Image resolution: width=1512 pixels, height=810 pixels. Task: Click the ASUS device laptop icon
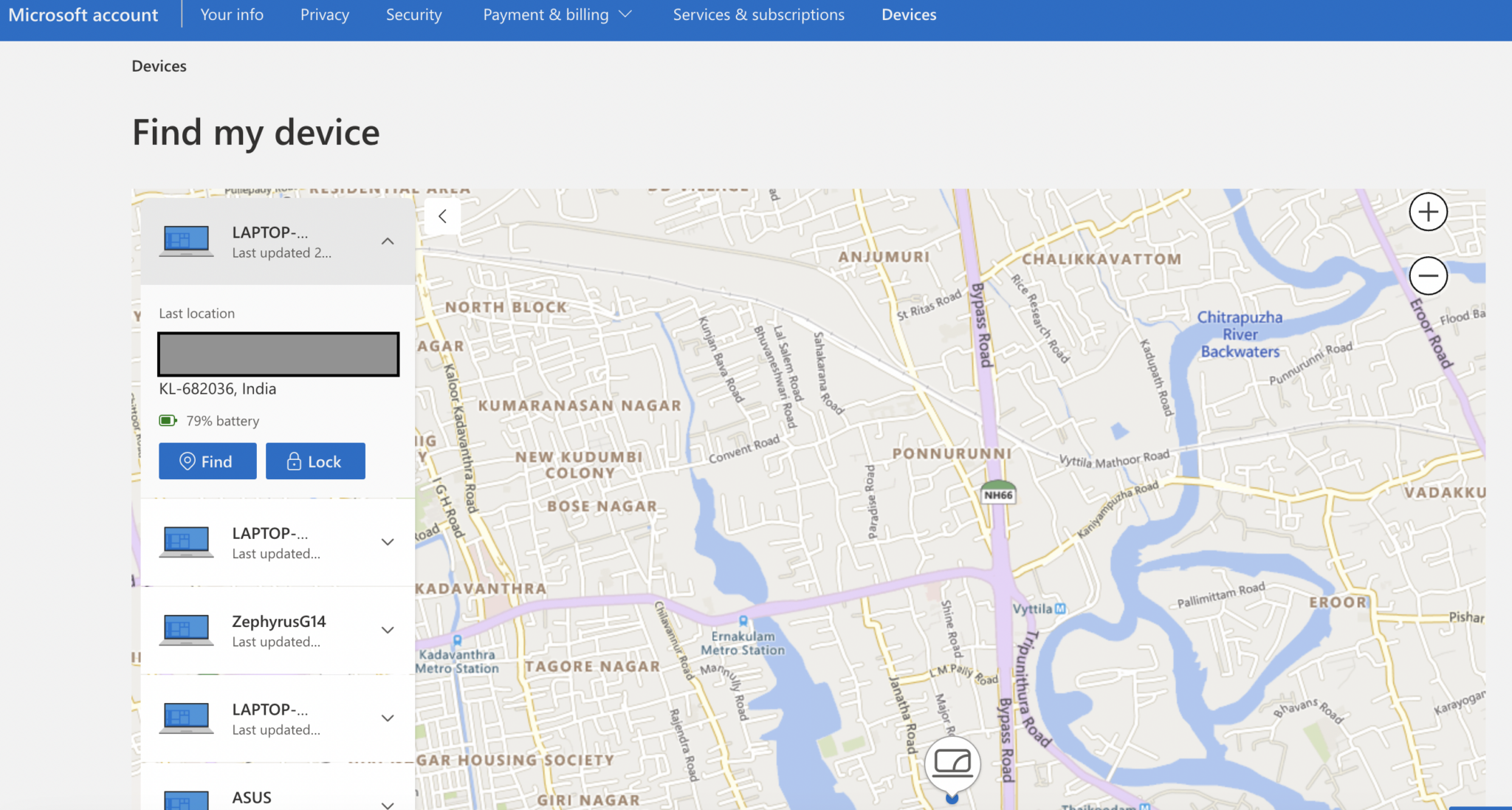click(187, 800)
